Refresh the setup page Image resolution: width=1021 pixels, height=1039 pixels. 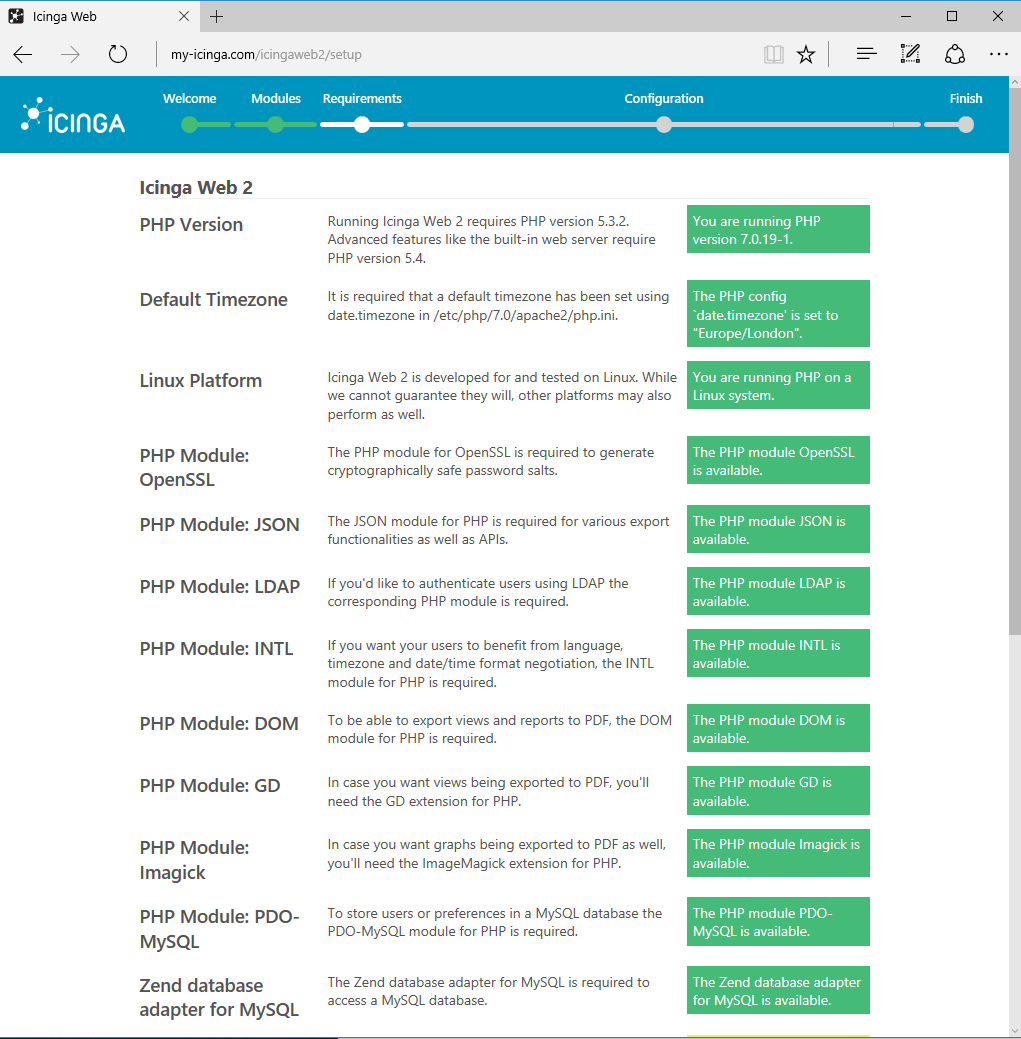pyautogui.click(x=118, y=55)
